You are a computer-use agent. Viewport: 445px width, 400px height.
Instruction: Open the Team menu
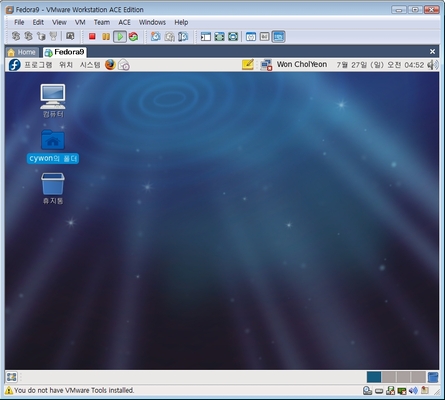point(102,22)
